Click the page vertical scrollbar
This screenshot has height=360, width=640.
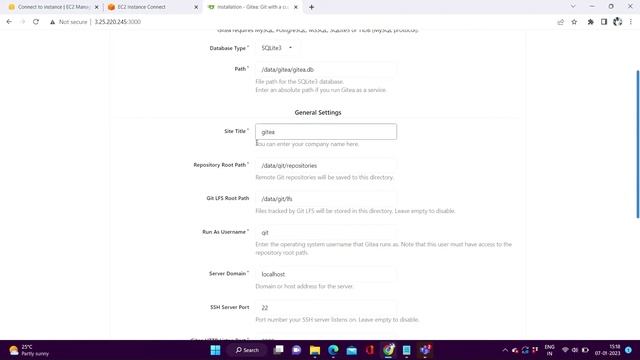[x=637, y=144]
